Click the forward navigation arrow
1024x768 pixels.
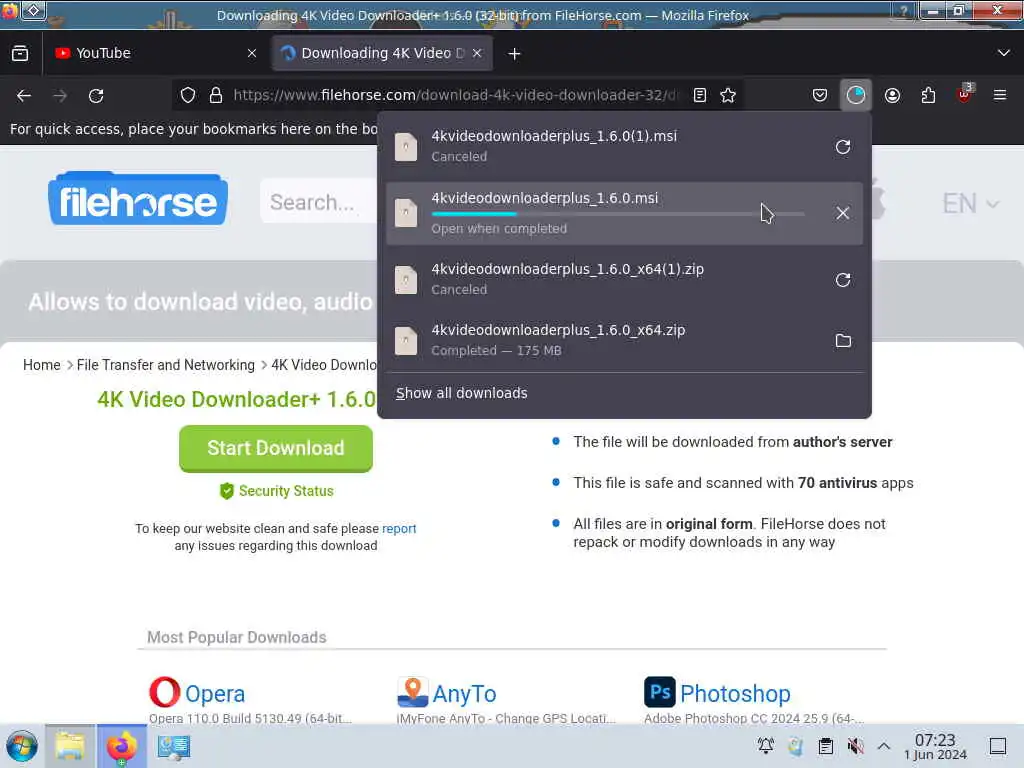pos(60,96)
